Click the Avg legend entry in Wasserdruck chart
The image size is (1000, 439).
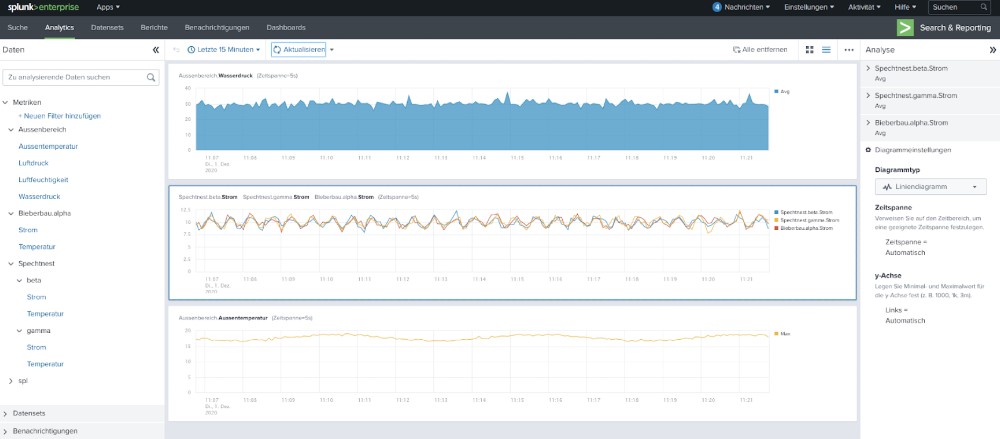(782, 92)
